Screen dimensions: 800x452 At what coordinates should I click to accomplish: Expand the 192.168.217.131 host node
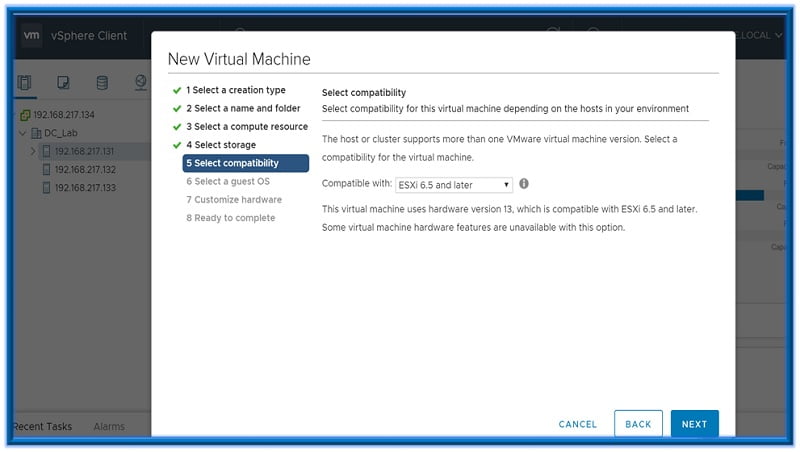coord(33,152)
